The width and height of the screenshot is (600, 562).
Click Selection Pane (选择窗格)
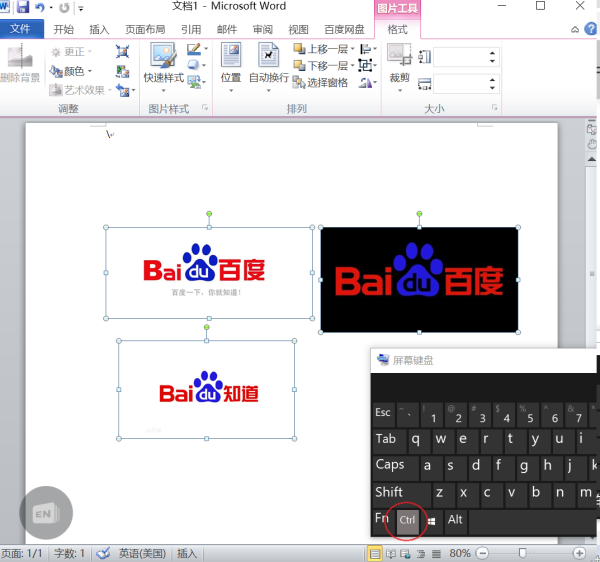click(x=320, y=82)
